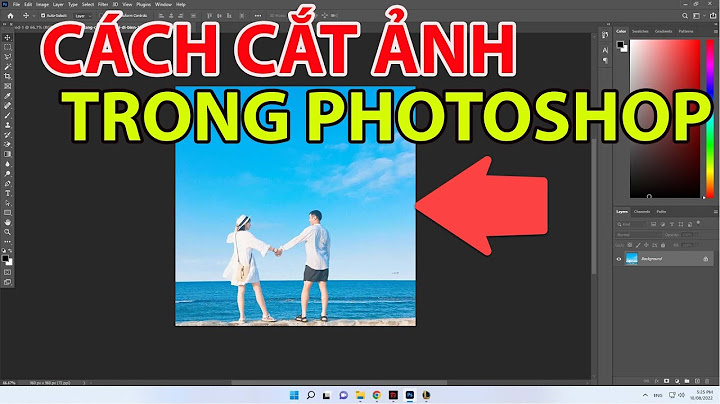Open Layers panel flyout menu
This screenshot has height=404, width=720.
click(715, 212)
